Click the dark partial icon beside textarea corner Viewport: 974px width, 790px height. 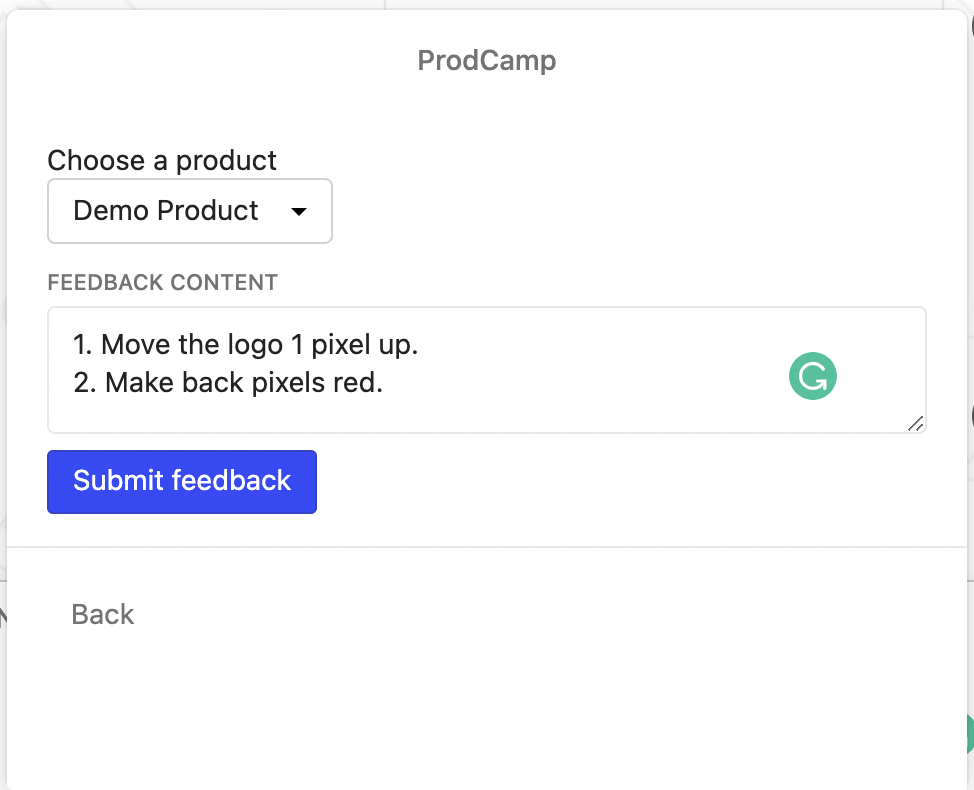click(971, 415)
